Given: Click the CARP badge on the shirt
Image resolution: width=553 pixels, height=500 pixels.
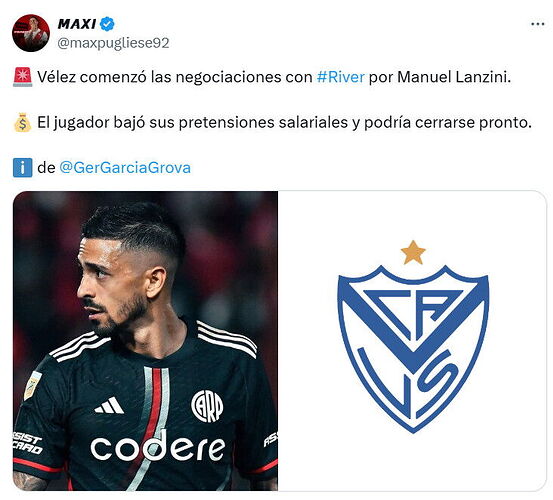Looking at the screenshot, I should (x=207, y=406).
